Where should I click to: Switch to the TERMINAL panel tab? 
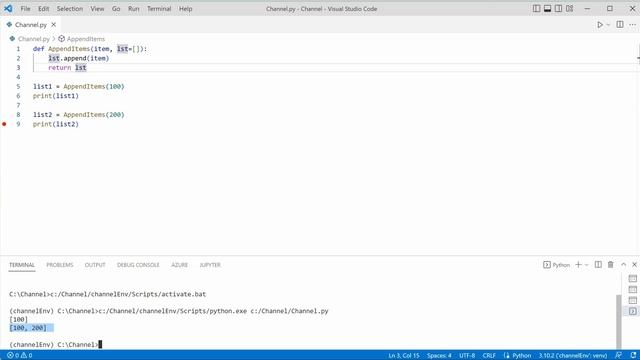(x=22, y=265)
